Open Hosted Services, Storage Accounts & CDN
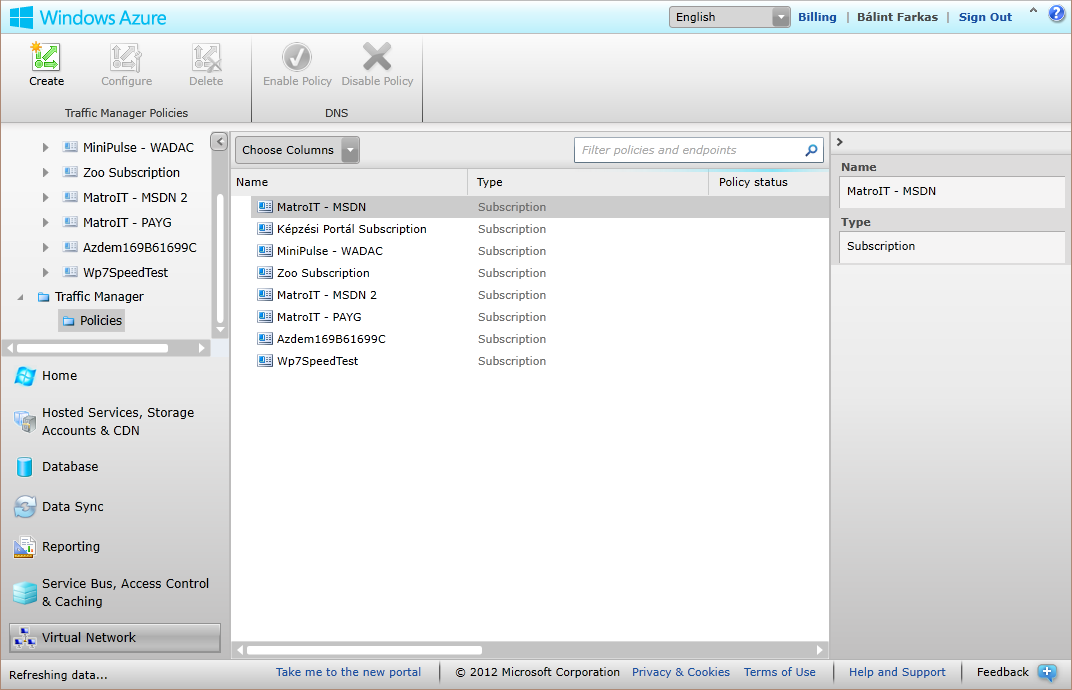 pyautogui.click(x=118, y=421)
